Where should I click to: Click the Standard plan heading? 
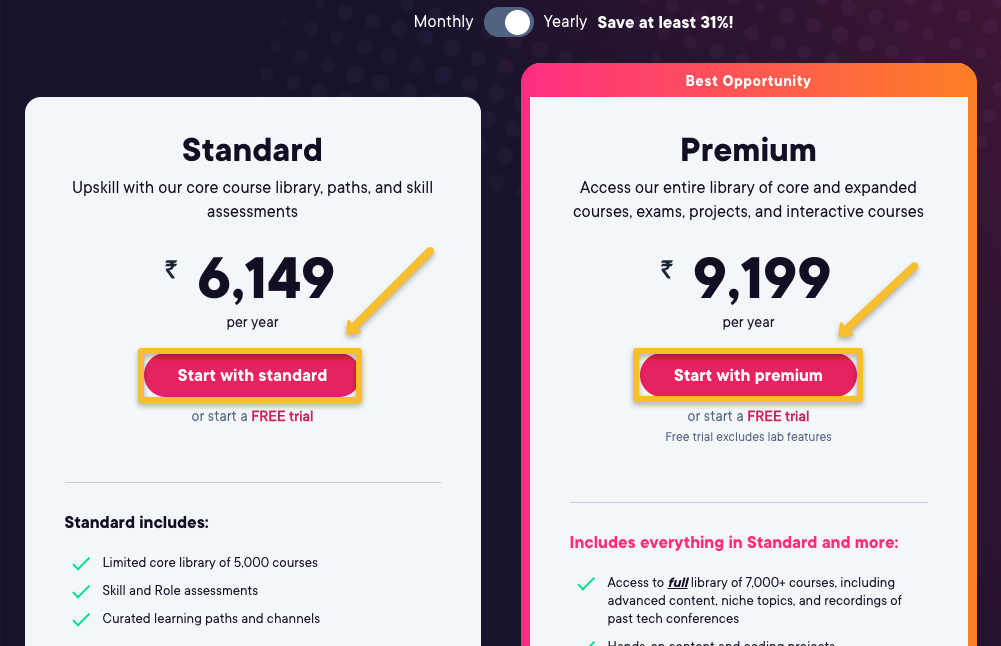point(252,150)
